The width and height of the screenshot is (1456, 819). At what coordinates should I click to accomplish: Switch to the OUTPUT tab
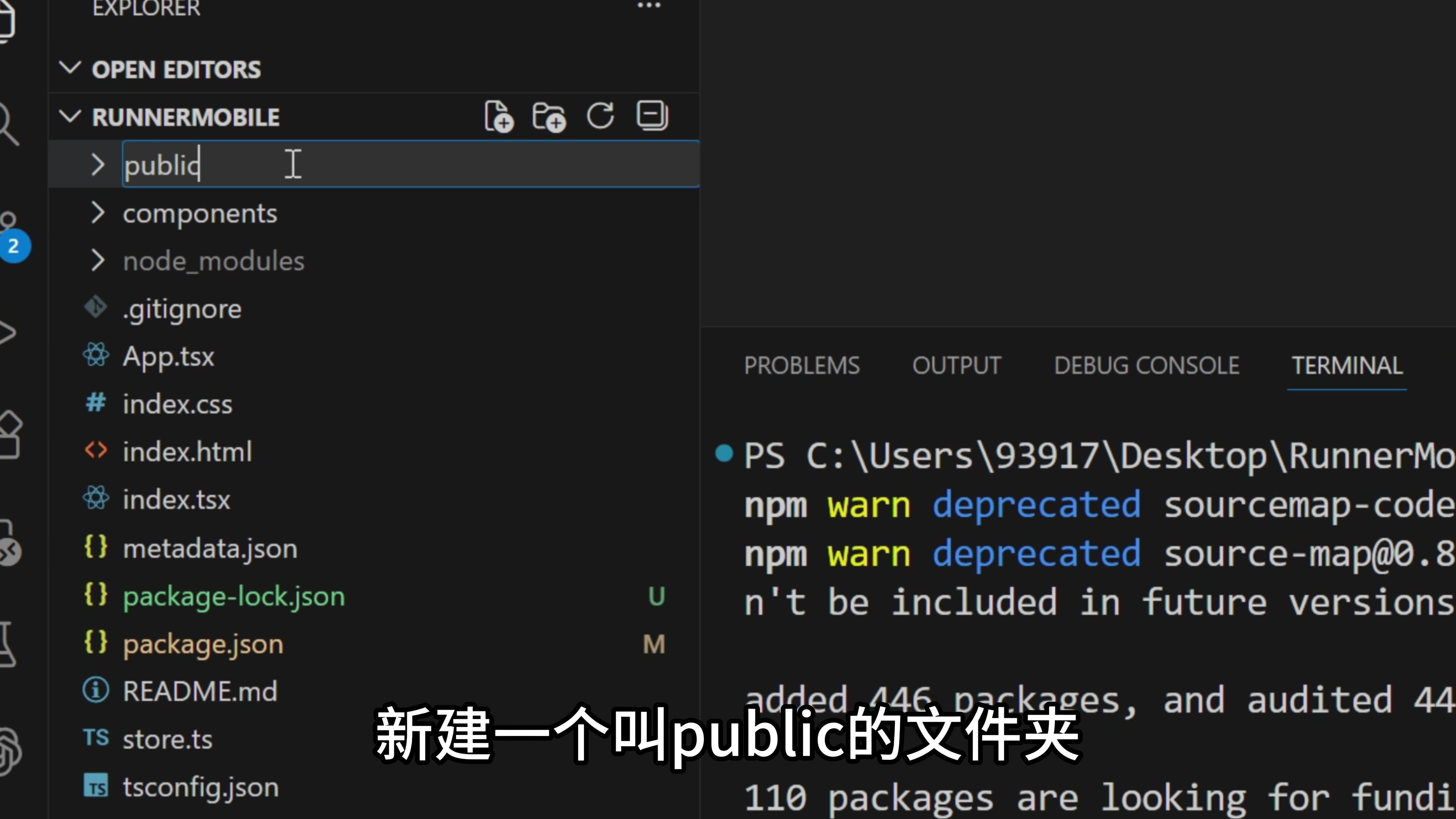point(956,366)
